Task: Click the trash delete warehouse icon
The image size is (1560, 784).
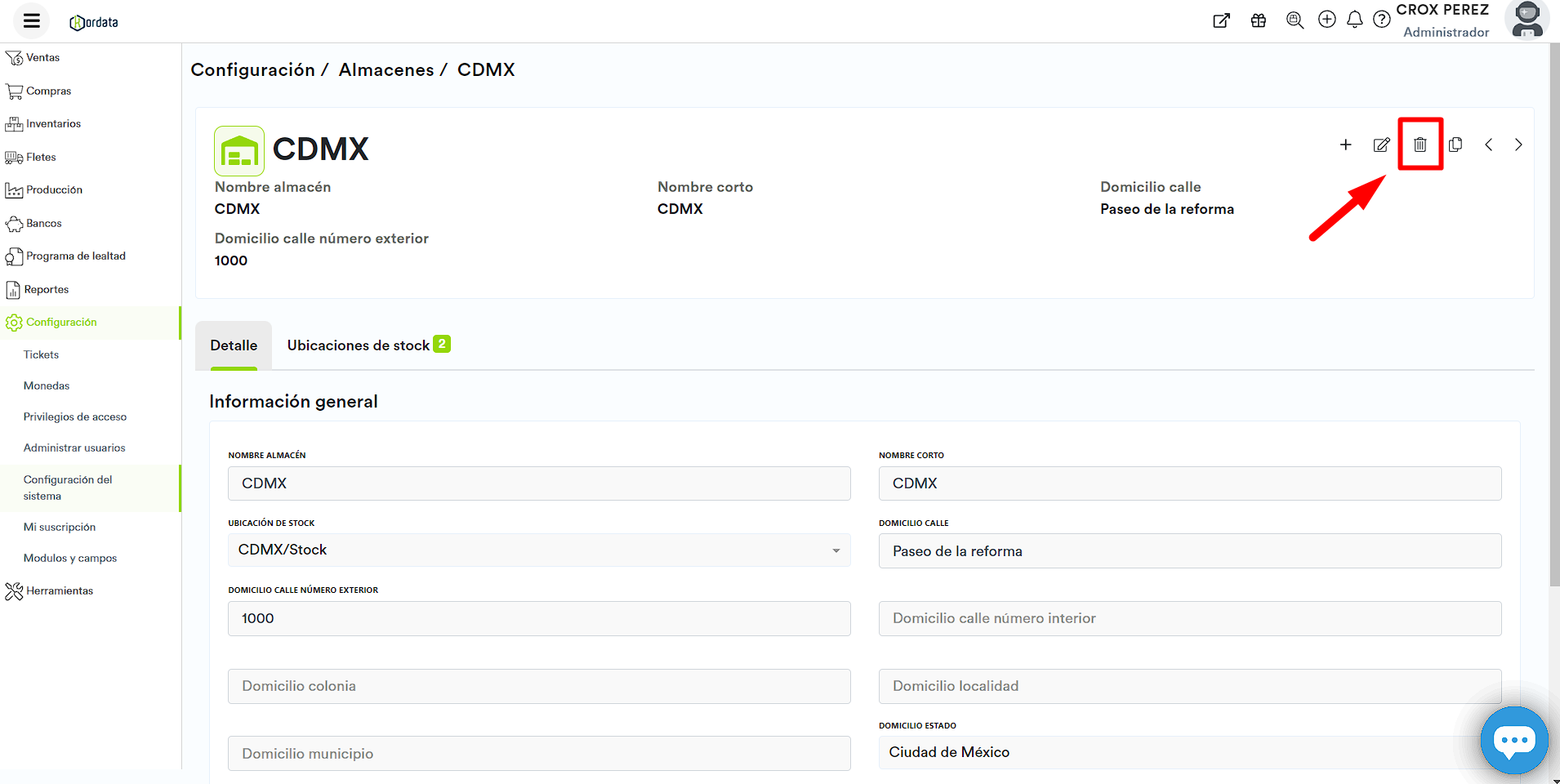Action: (x=1420, y=145)
